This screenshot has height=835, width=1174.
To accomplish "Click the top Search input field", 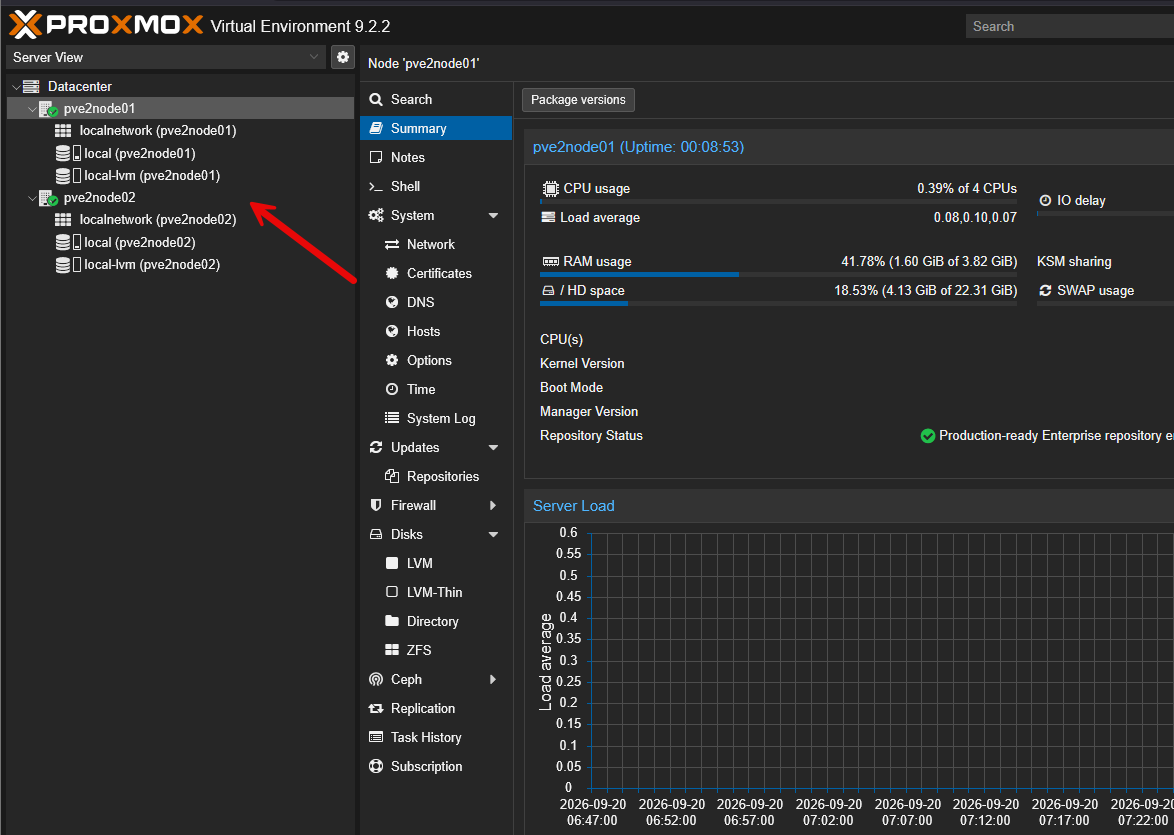I will (1071, 26).
